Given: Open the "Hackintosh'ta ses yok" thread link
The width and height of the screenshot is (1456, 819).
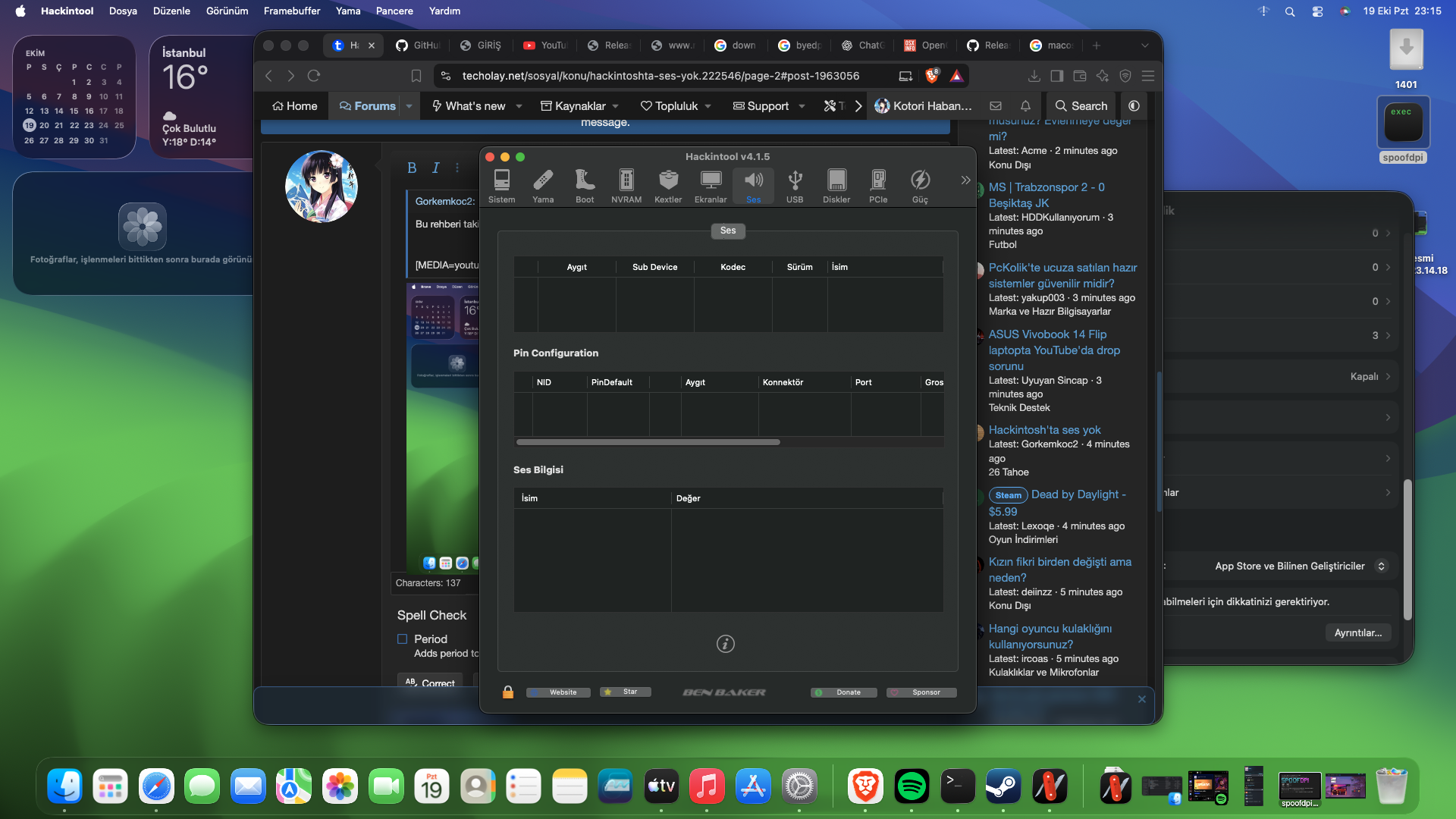Looking at the screenshot, I should tap(1044, 430).
